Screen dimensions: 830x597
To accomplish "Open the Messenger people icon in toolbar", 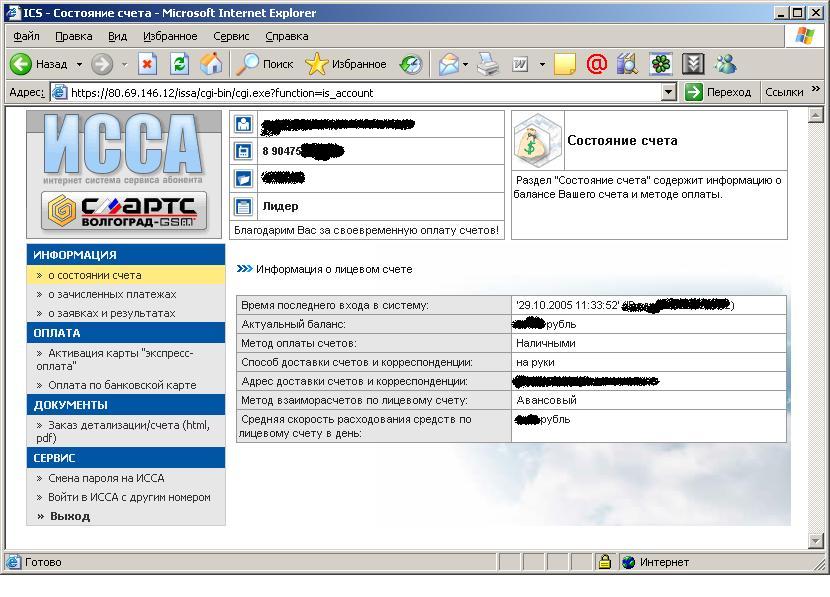I will tap(725, 64).
